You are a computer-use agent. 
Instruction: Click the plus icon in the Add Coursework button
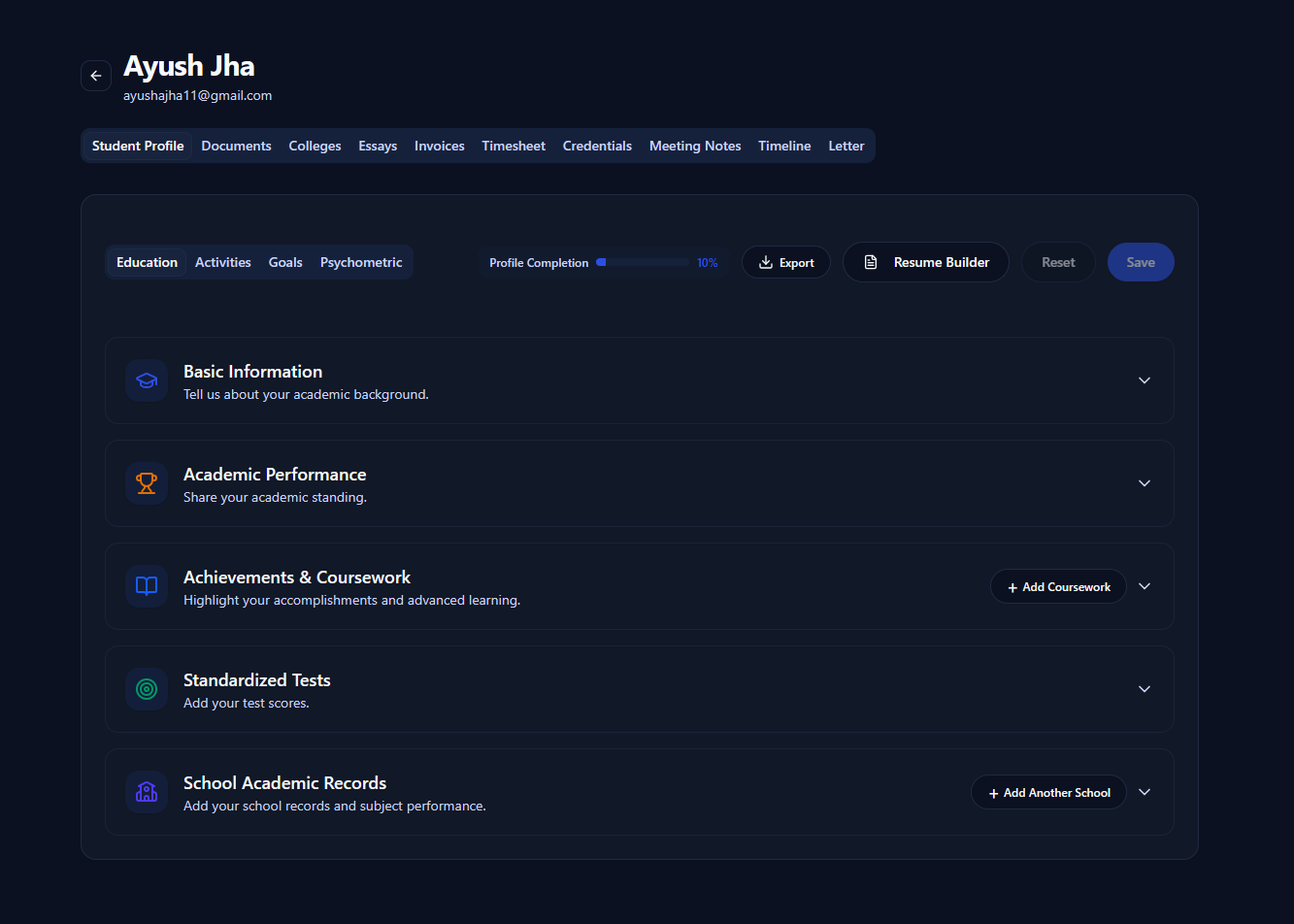[1012, 587]
